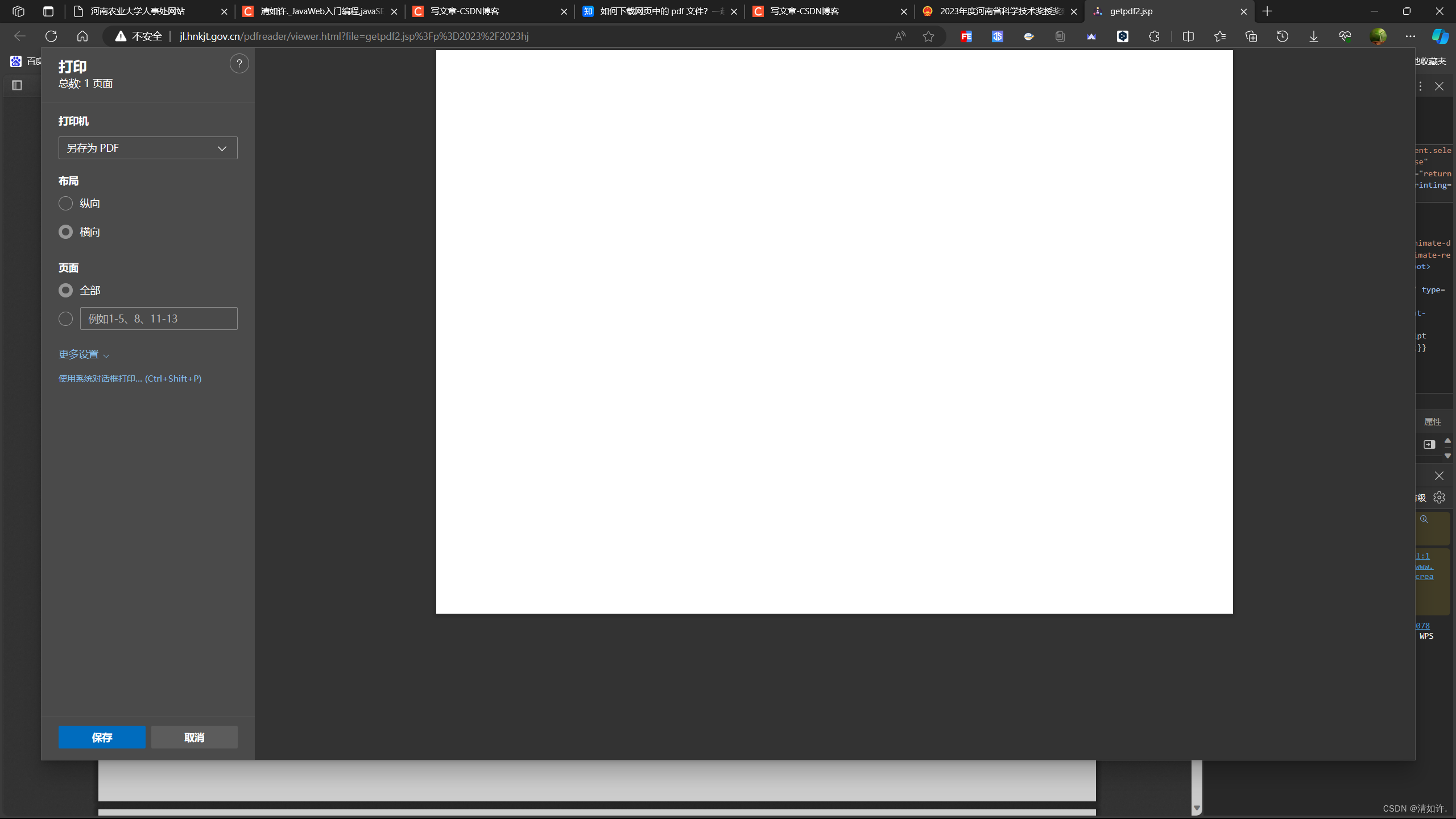Switch to 河南农业大学人事处网站 tab
Screen dimensions: 1456x819
click(x=138, y=11)
